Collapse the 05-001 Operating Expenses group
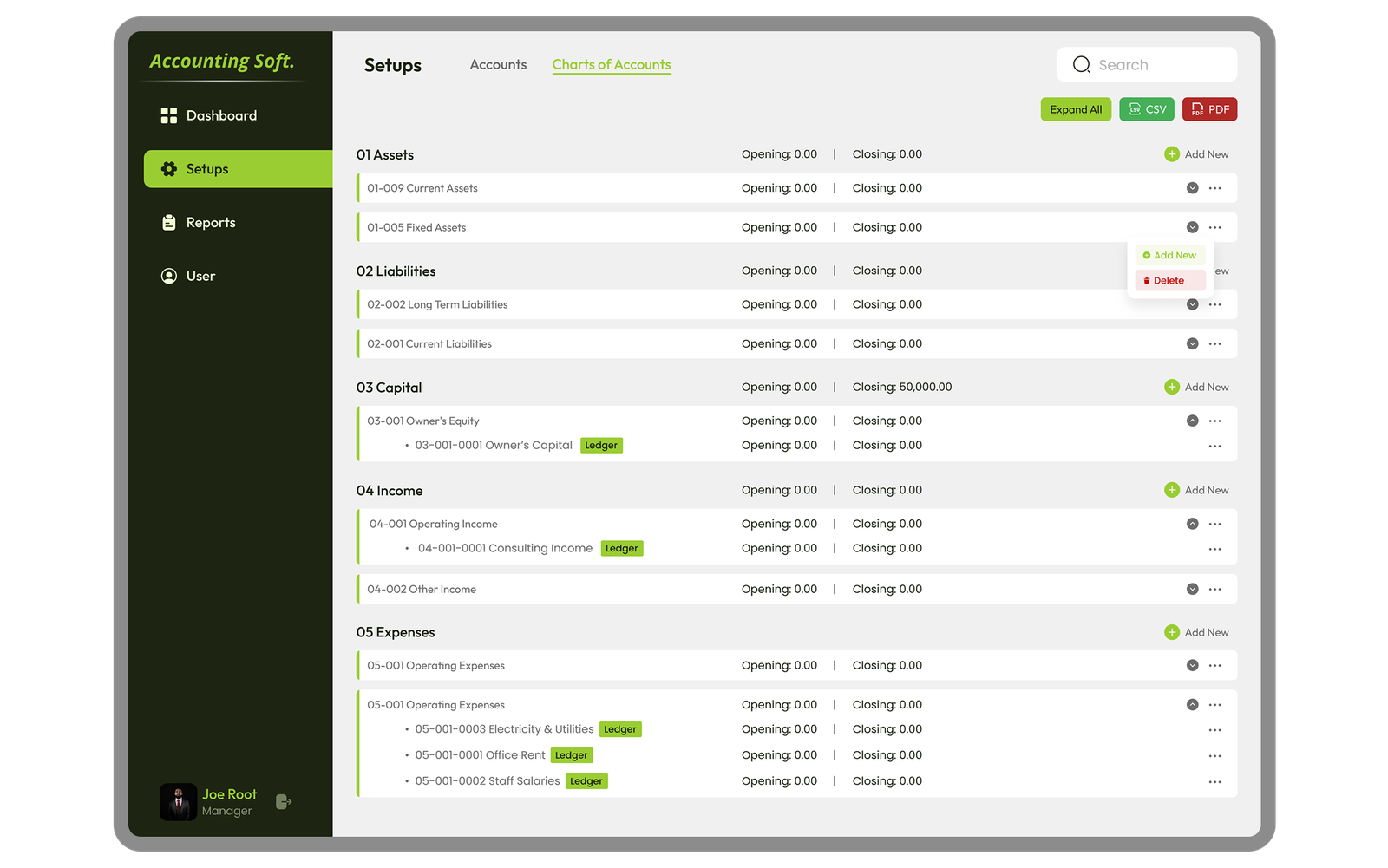Viewport: 1388px width, 868px height. point(1193,704)
